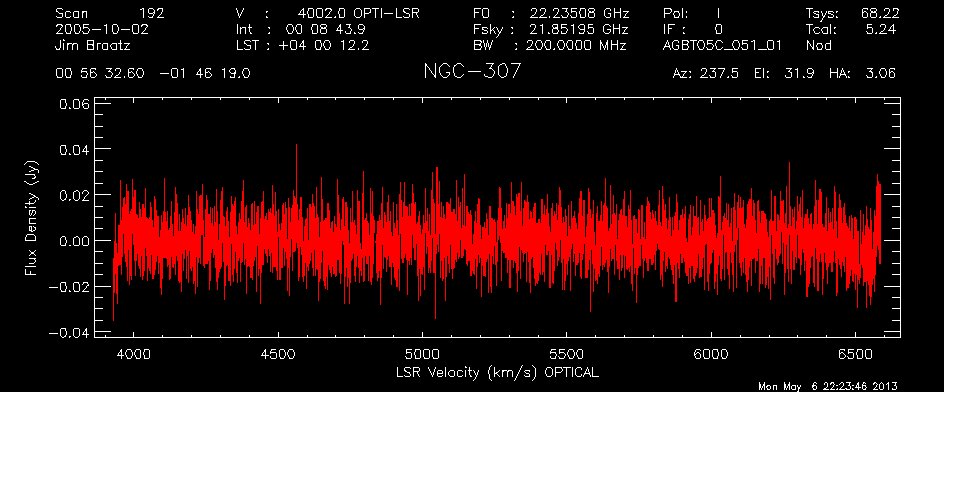Click the 6000 x-axis tick label
The height and width of the screenshot is (490, 962).
pyautogui.click(x=711, y=354)
